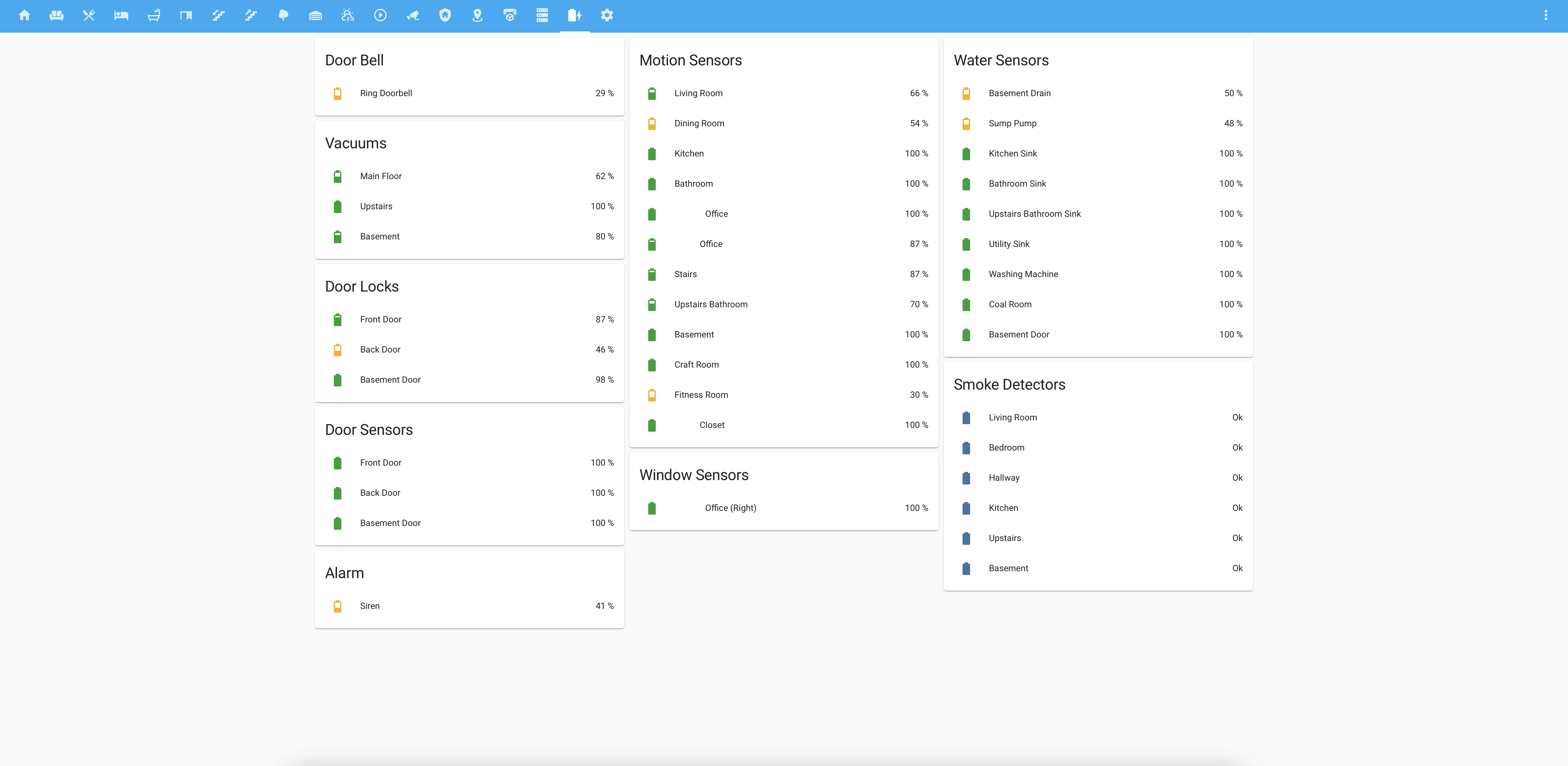Select the stairs-up upstairs tab icon
The height and width of the screenshot is (766, 1568).
(x=251, y=15)
